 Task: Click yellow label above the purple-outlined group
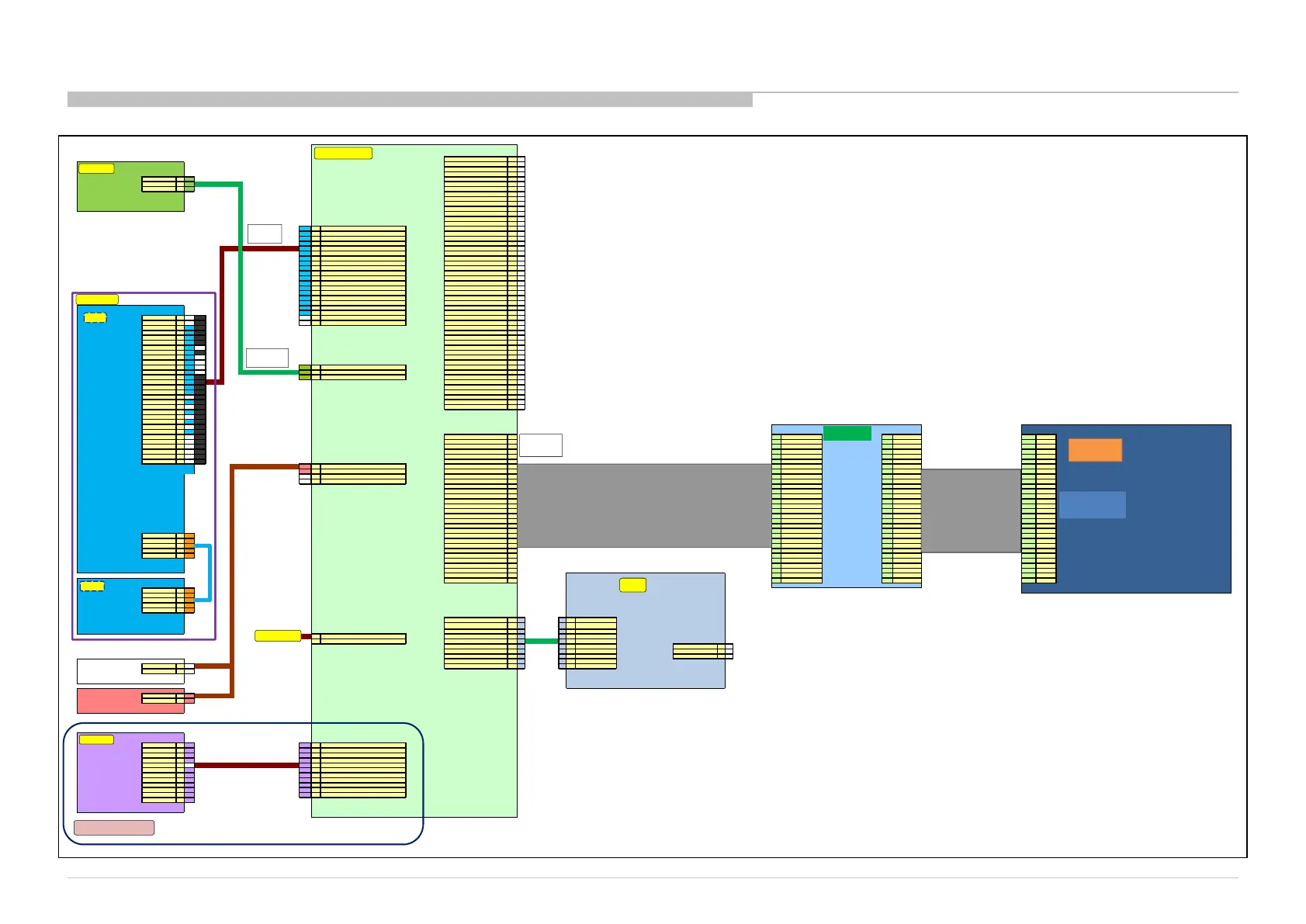tap(97, 299)
